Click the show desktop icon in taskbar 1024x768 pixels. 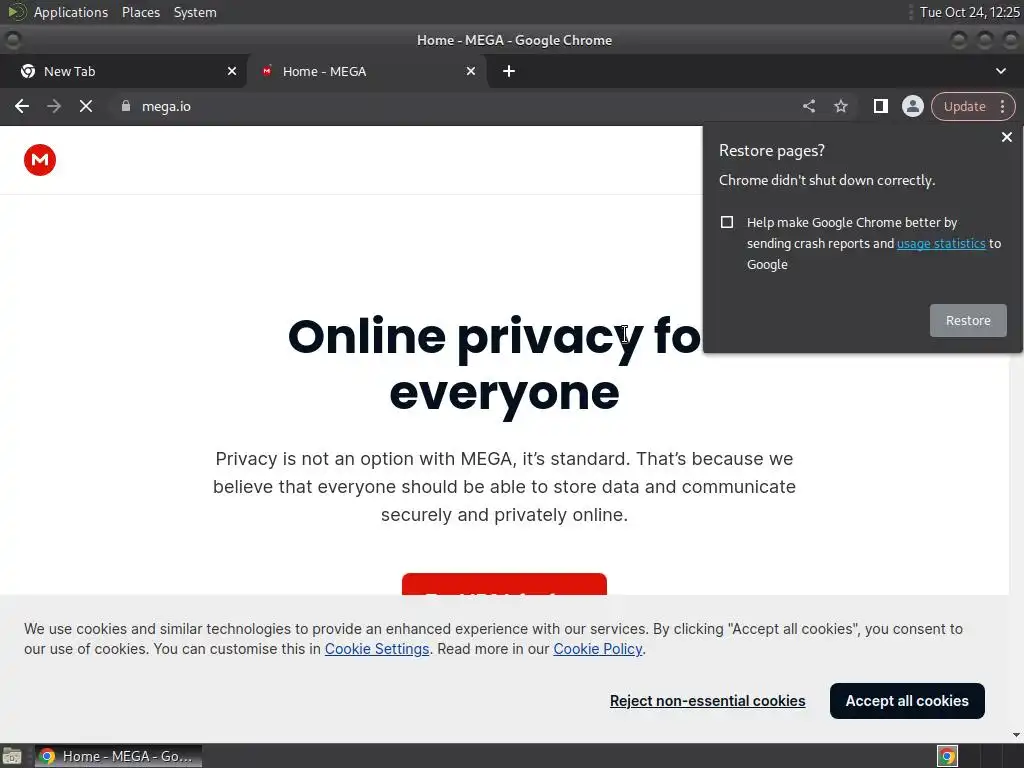[x=12, y=756]
